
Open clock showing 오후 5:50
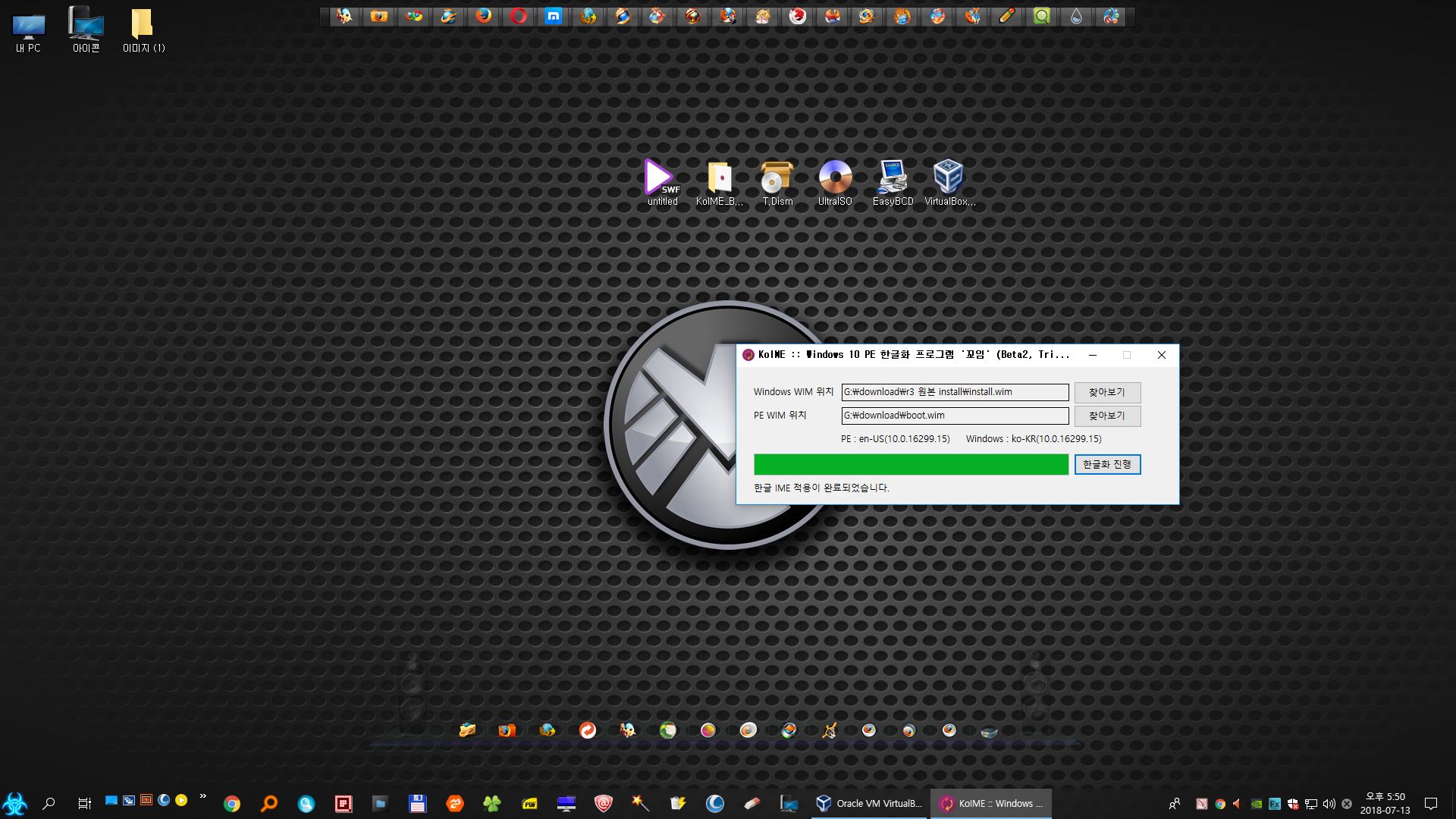1385,803
